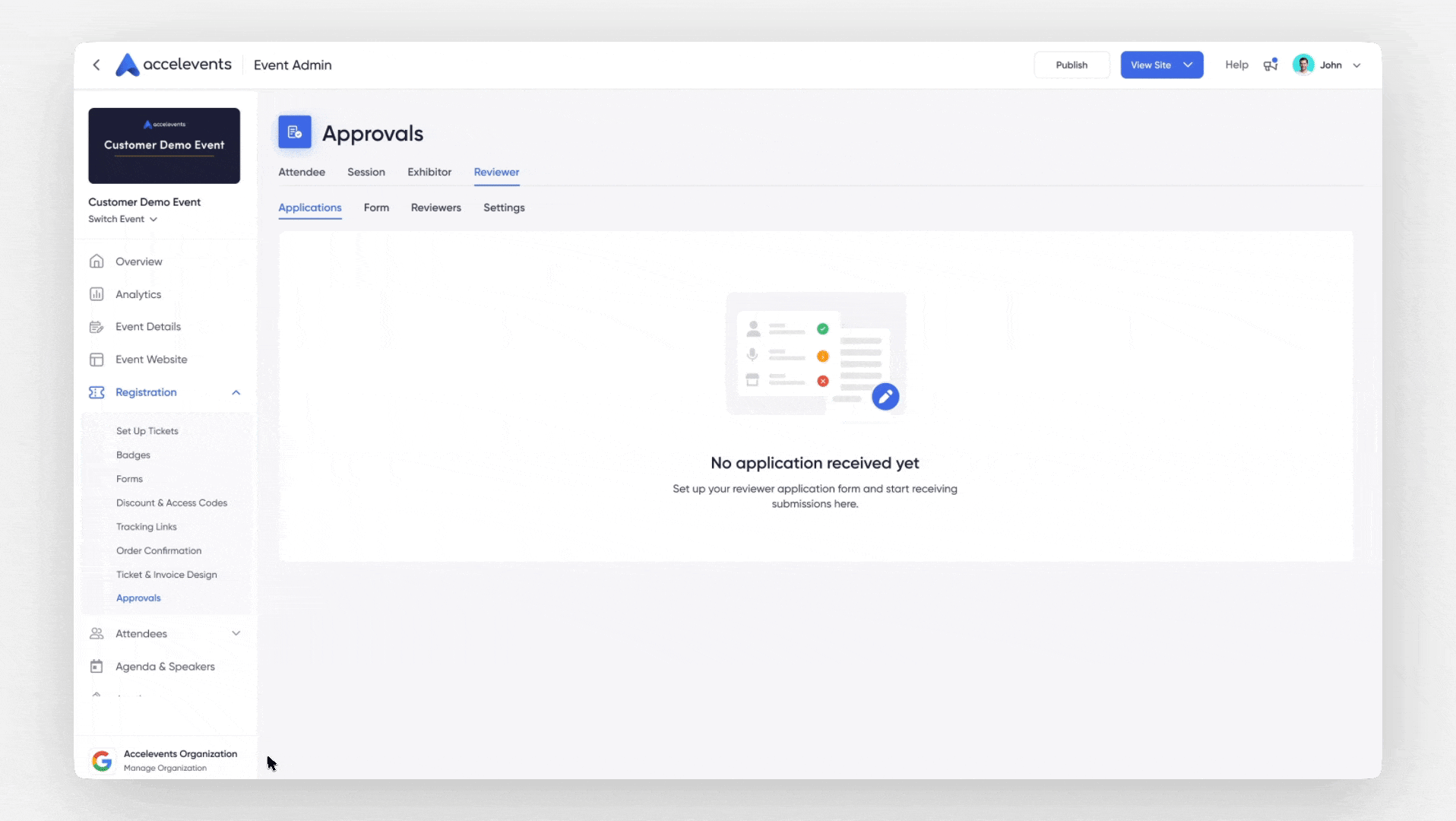Screen dimensions: 1456x821
Task: Click the Event Website menu label
Action: 151,360
